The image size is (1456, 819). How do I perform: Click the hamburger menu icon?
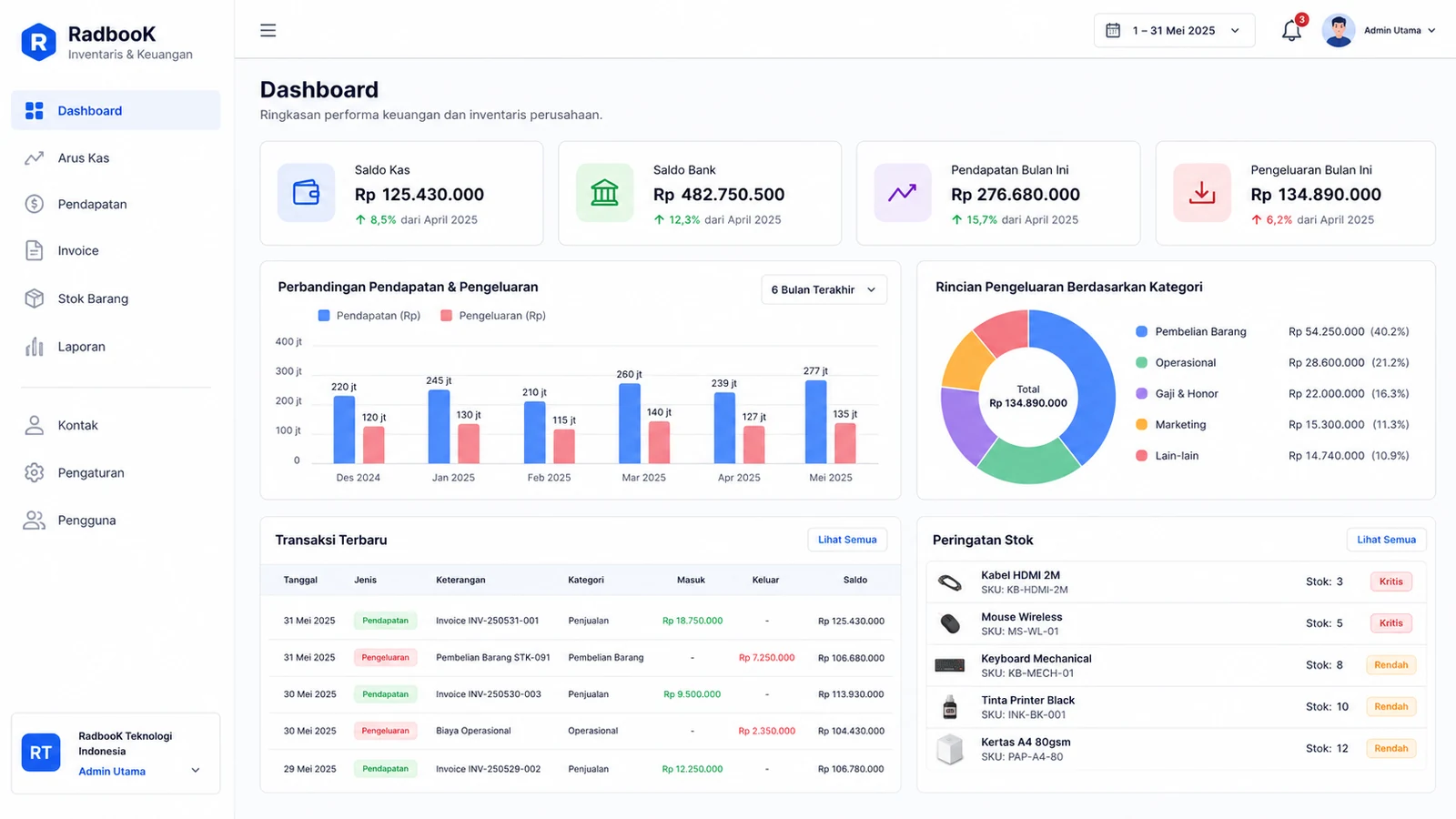point(268,30)
